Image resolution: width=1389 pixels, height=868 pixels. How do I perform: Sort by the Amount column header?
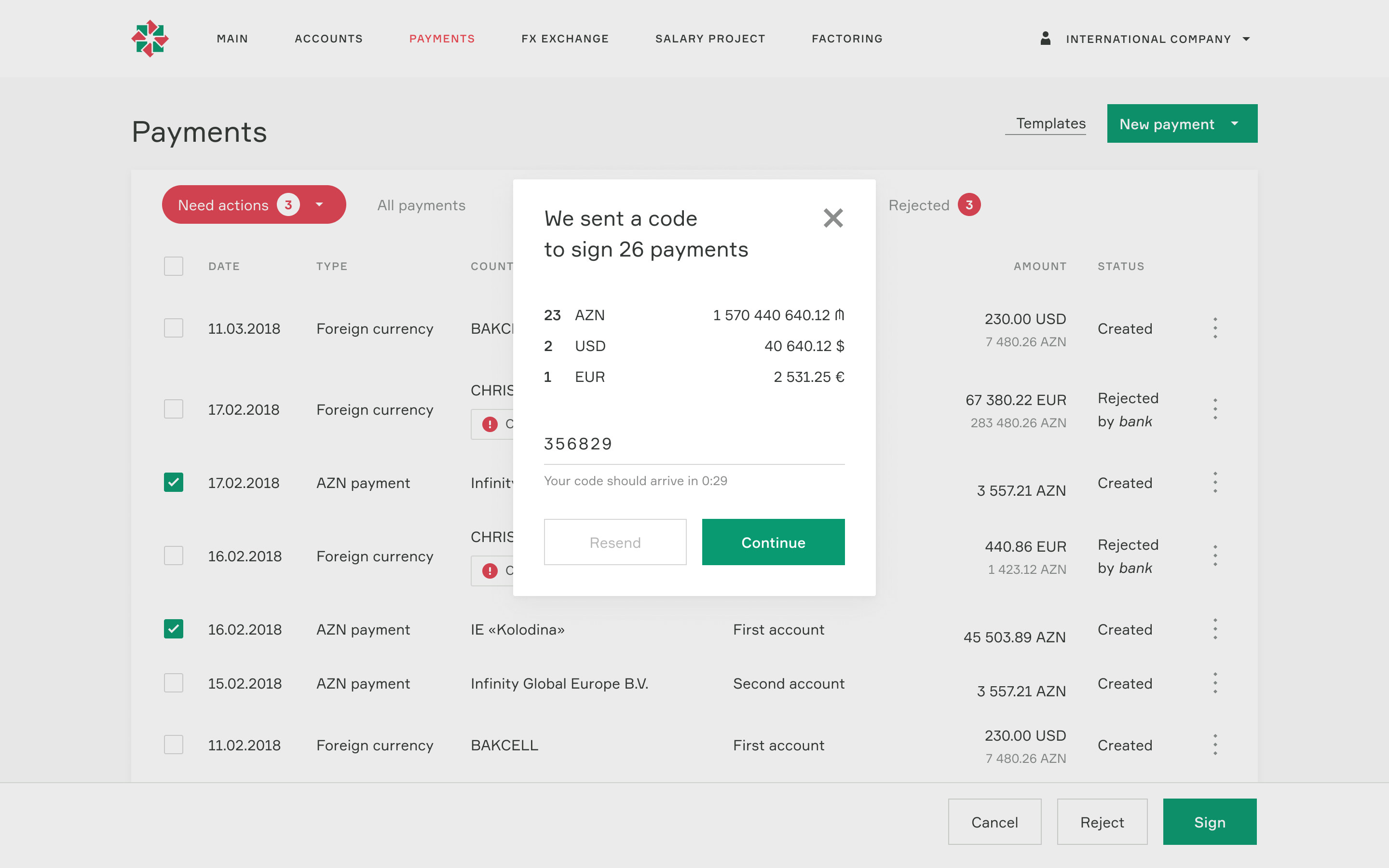point(1039,266)
